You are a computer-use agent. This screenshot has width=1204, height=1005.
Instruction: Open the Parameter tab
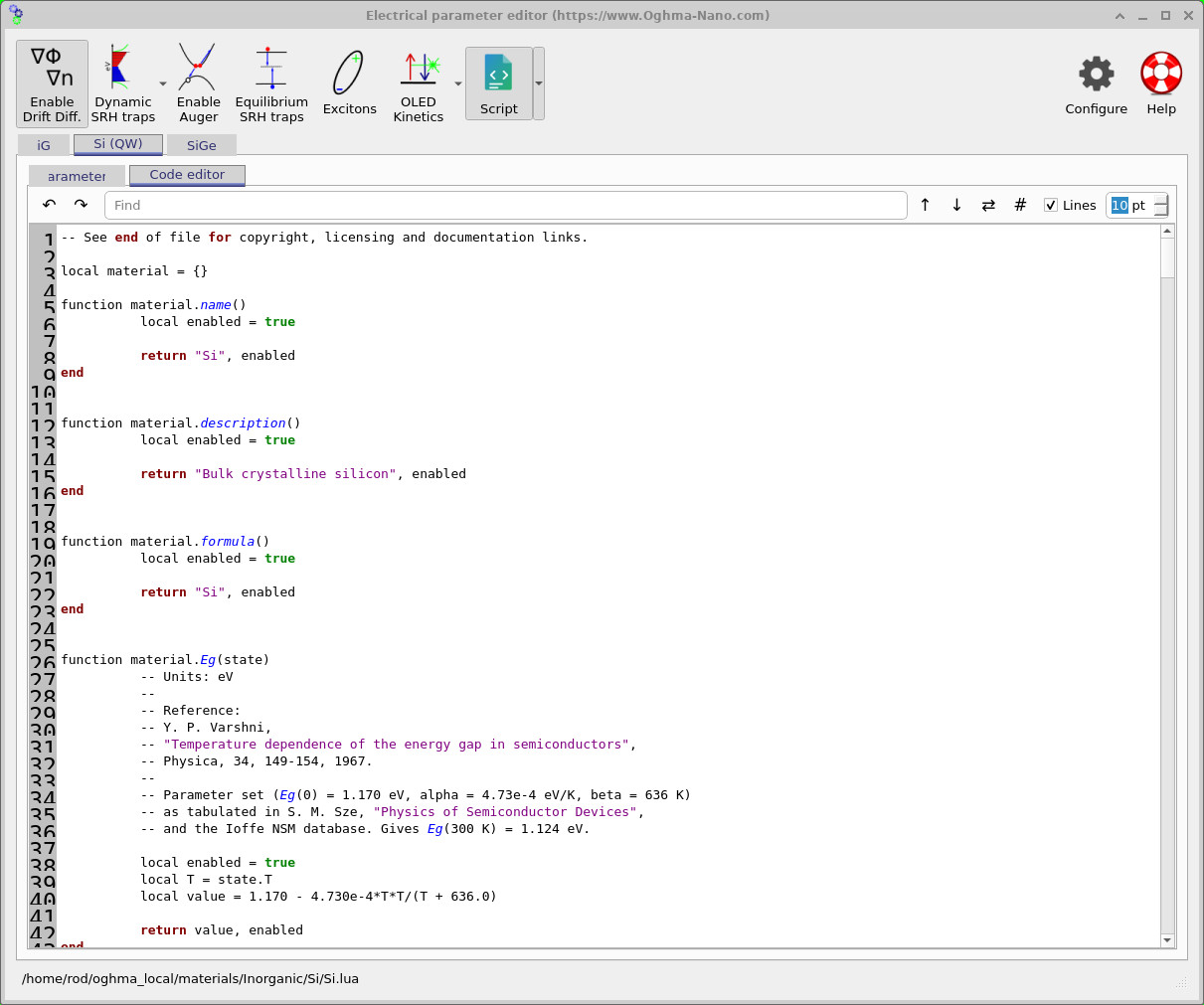[x=77, y=176]
